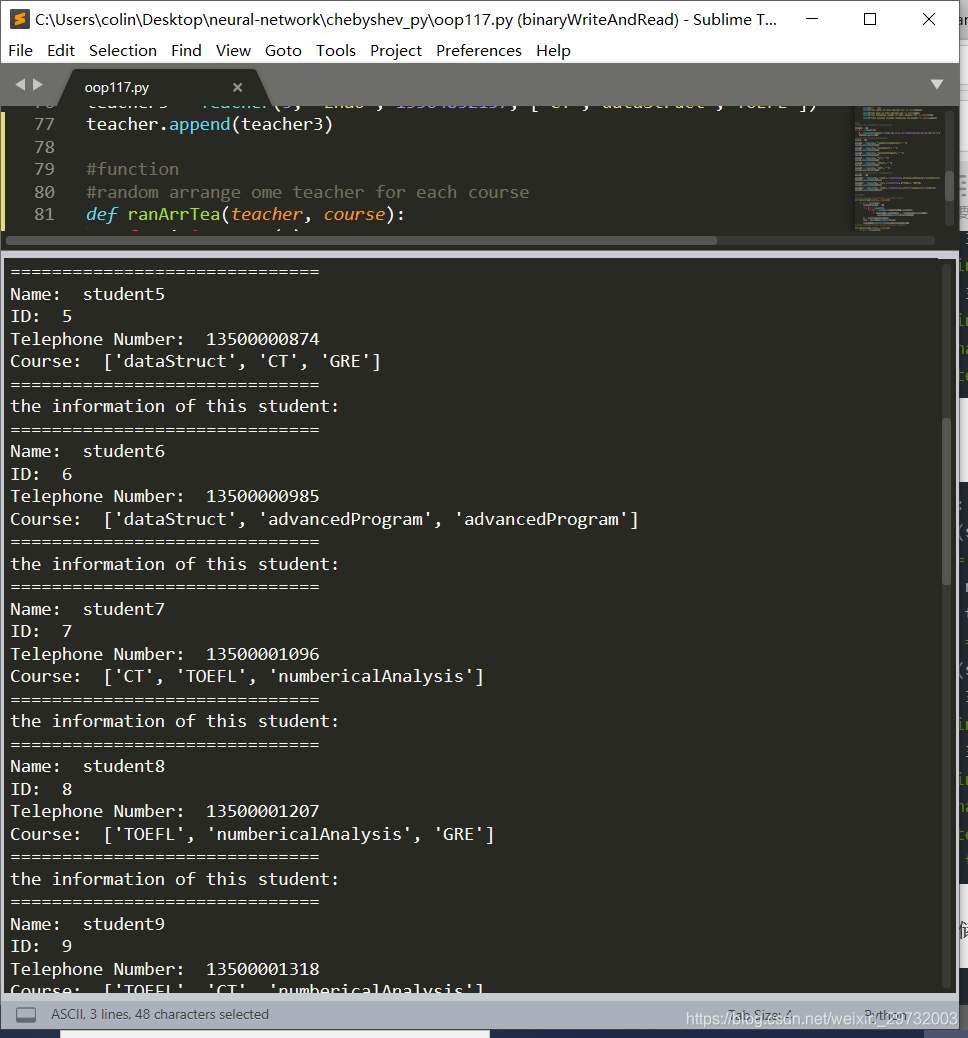Go to the next tab with right arrow

[x=38, y=85]
